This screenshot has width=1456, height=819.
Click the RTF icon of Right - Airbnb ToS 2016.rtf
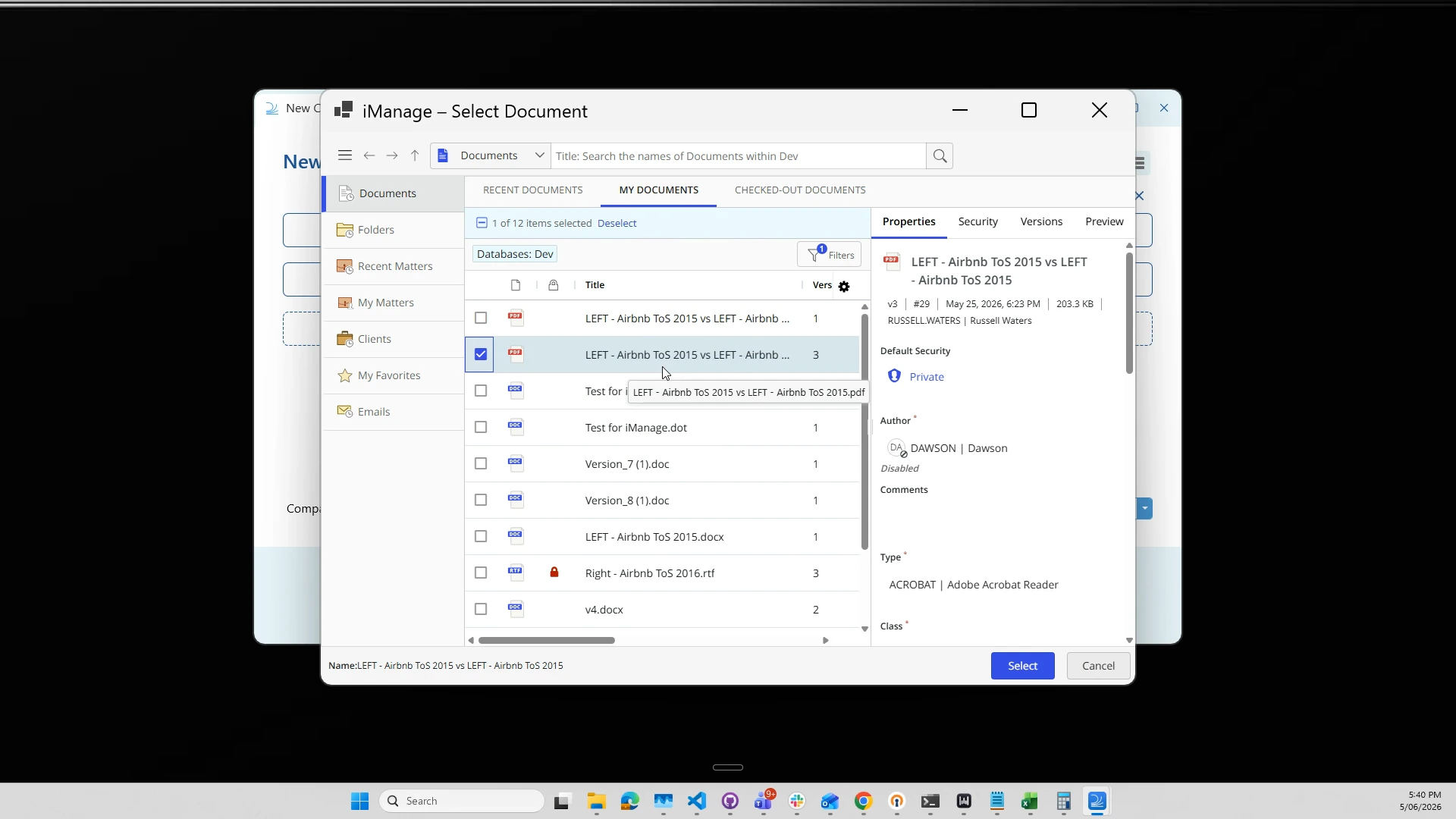click(516, 573)
